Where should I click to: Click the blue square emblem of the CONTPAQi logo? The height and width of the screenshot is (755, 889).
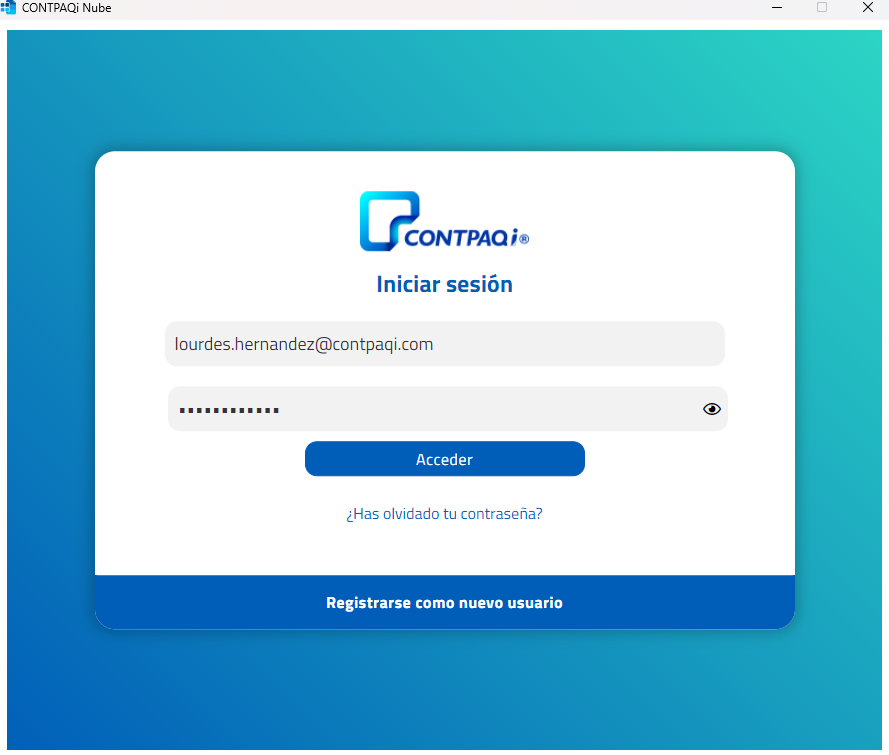pyautogui.click(x=390, y=221)
